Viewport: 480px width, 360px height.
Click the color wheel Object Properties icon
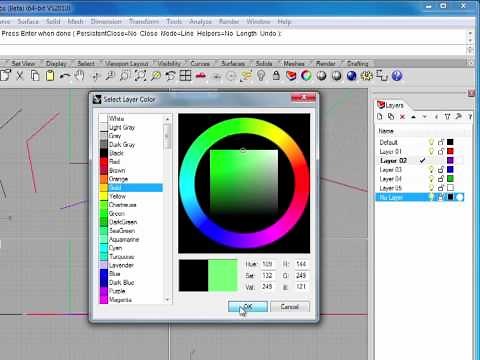click(306, 76)
